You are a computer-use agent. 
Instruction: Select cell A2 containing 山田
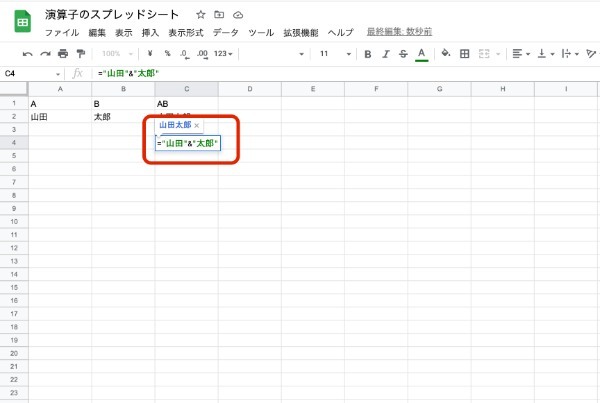(60, 117)
